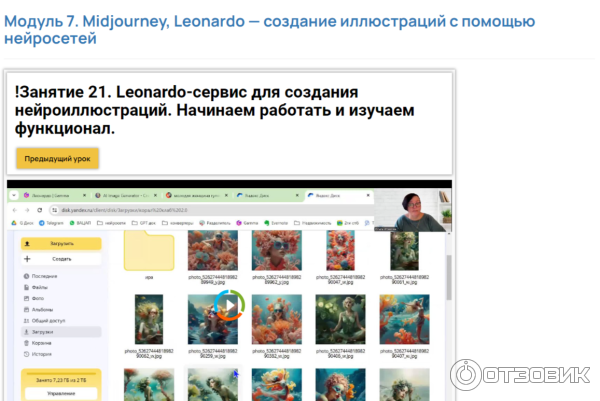This screenshot has height=401, width=600.
Task: Open the Модуль 7 Midjourney, Leonardo heading link
Action: (269, 30)
